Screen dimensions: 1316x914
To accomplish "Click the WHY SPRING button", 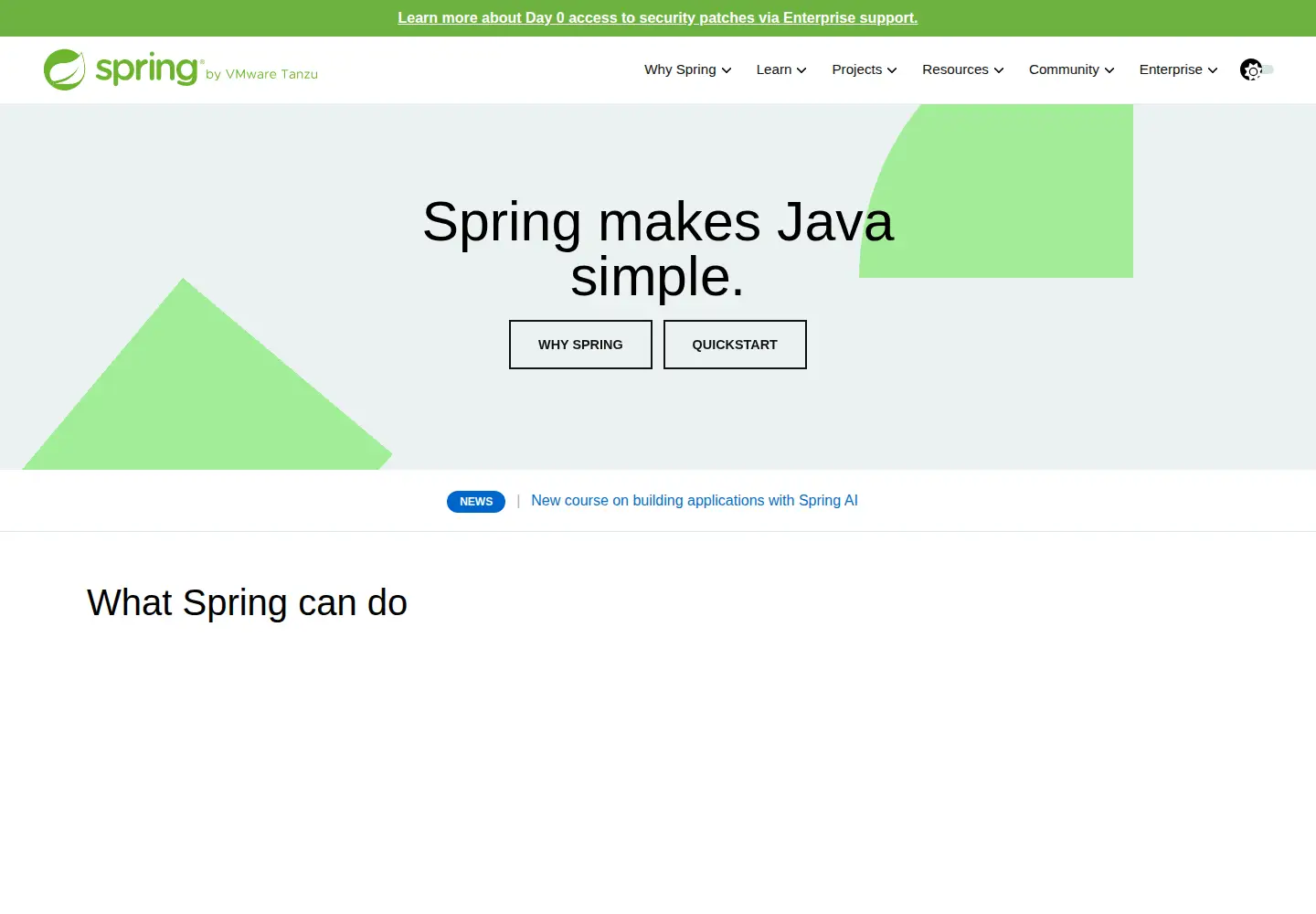I will click(x=580, y=345).
